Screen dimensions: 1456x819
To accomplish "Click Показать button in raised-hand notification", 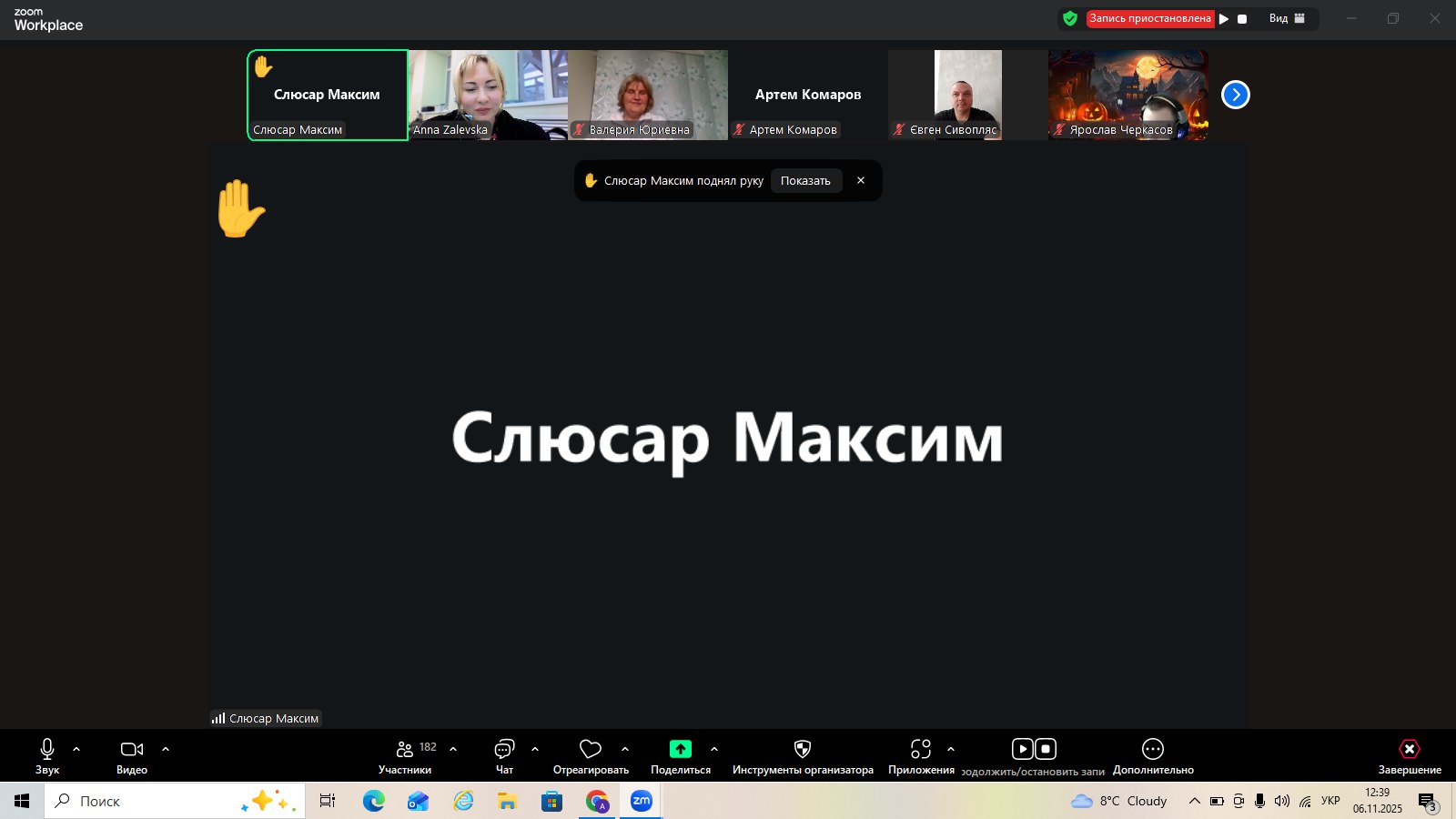I will (x=805, y=180).
